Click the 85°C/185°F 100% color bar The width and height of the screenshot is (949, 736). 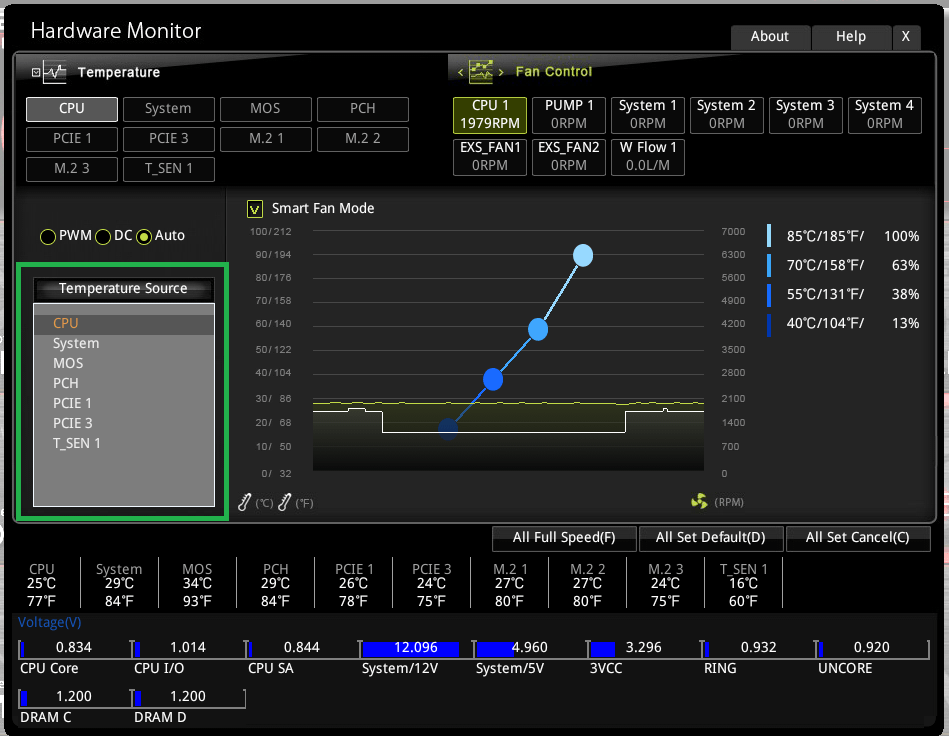(x=769, y=235)
